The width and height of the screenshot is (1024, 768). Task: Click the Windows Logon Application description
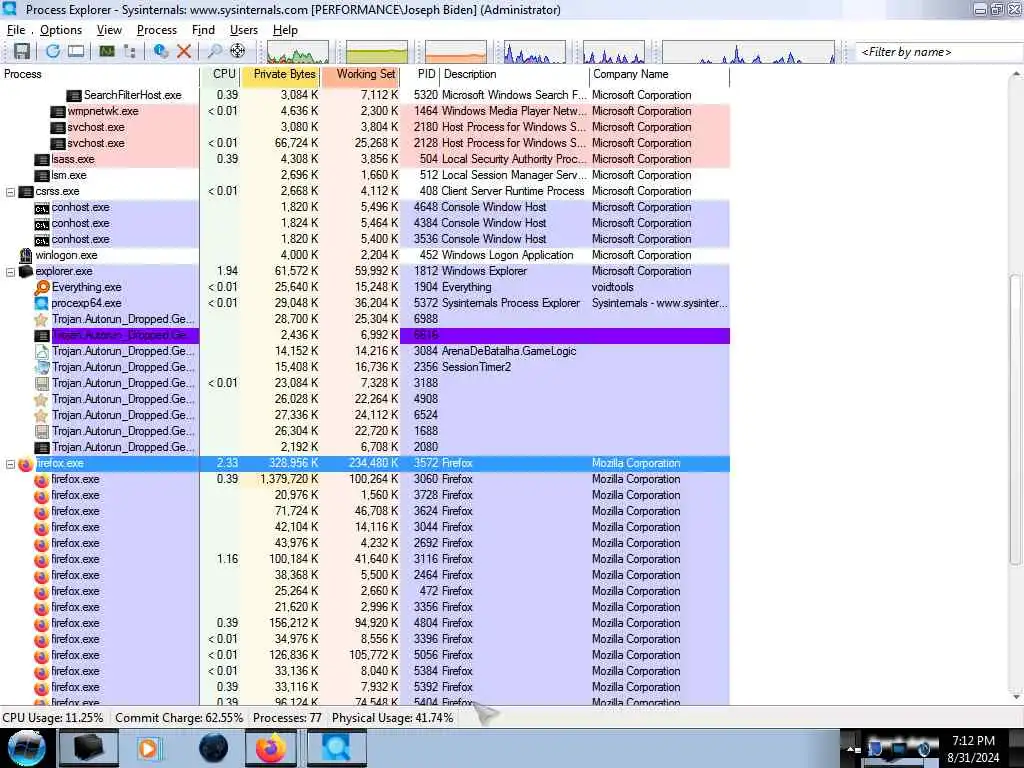coord(507,255)
